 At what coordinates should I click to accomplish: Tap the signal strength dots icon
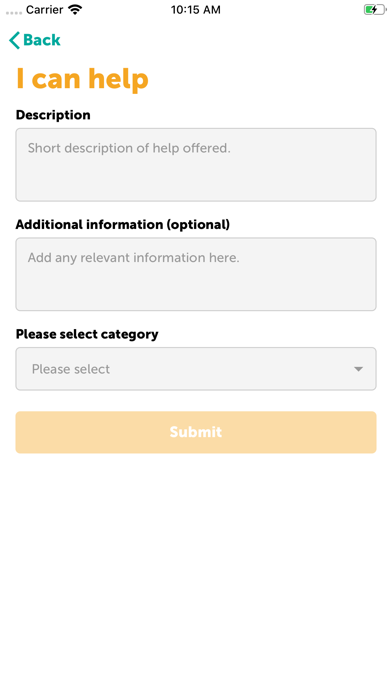click(14, 13)
